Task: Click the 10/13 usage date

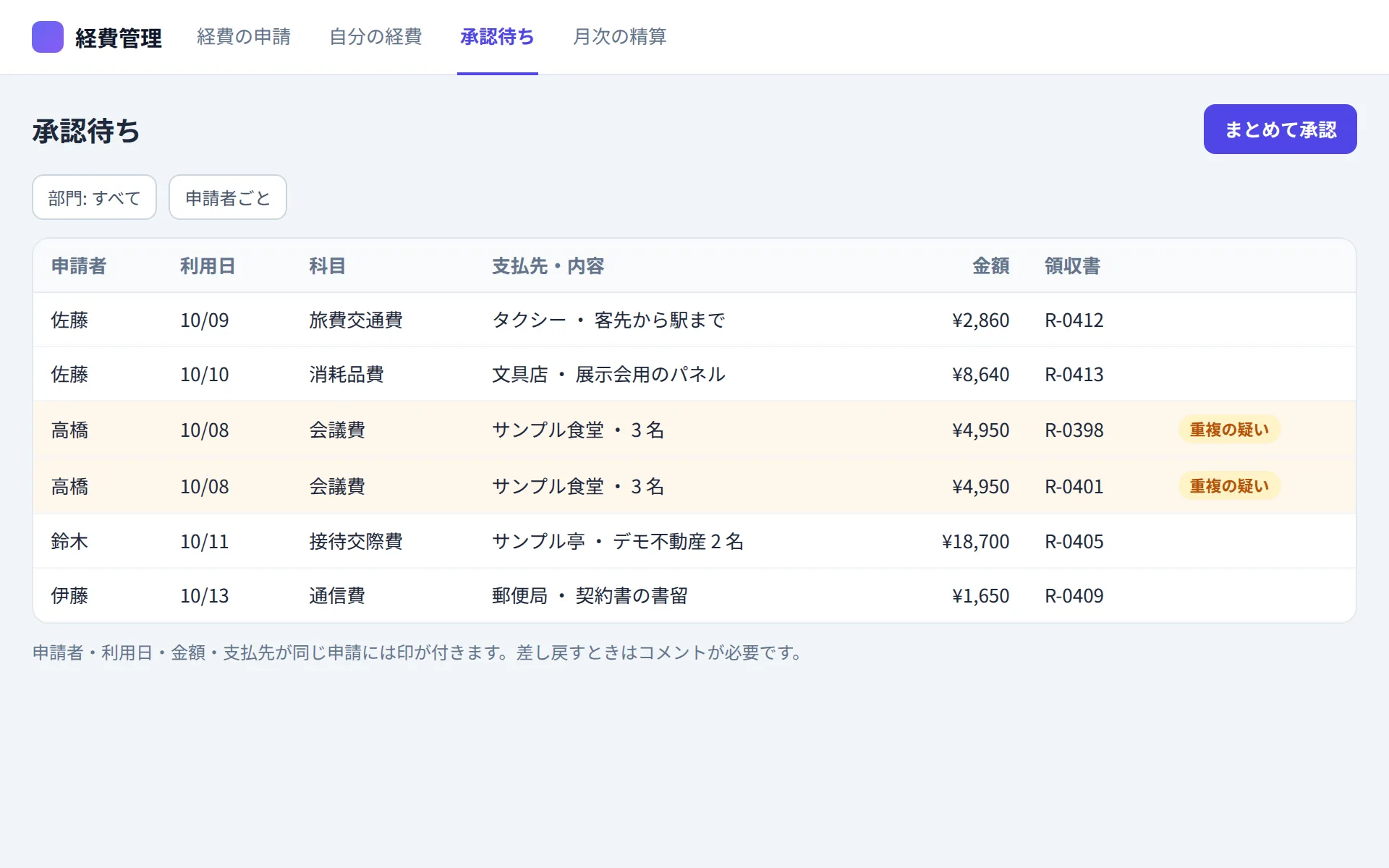Action: point(204,596)
